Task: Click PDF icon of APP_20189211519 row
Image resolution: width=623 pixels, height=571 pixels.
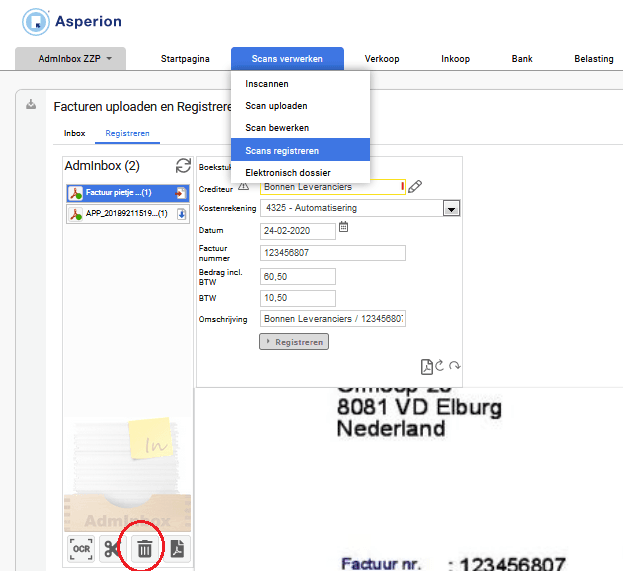Action: (x=76, y=214)
